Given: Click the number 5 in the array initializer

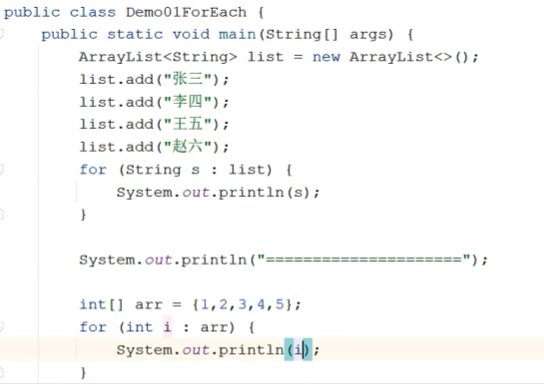Looking at the screenshot, I should (x=279, y=305).
